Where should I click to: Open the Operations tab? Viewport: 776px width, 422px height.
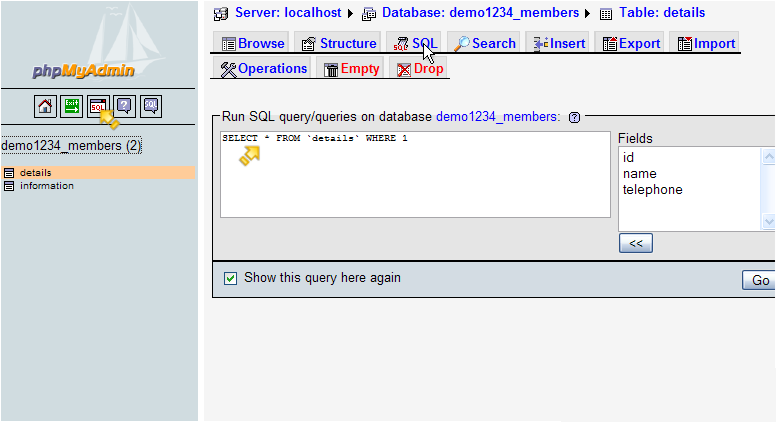tap(263, 68)
